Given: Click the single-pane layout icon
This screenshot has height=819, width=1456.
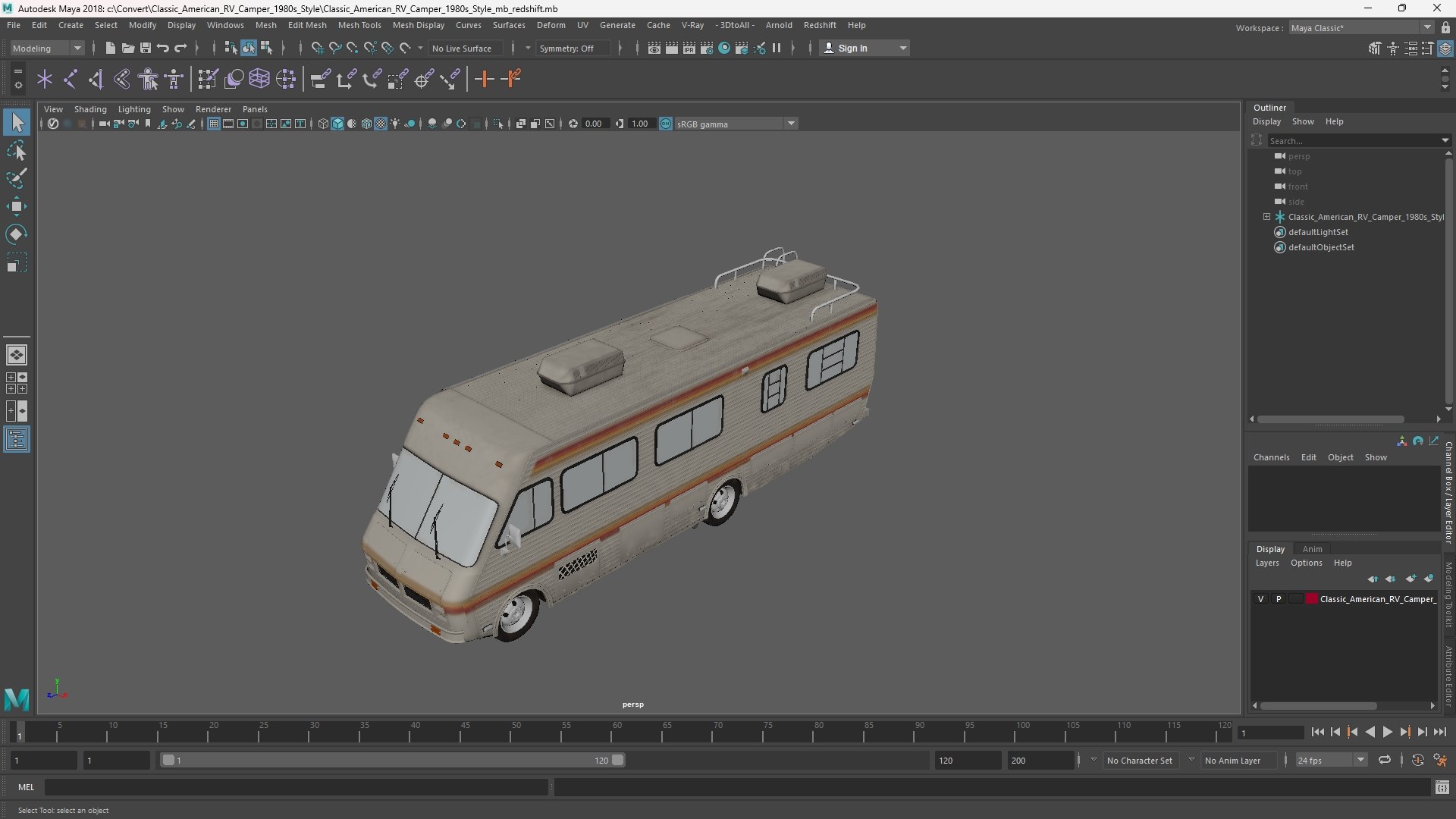Looking at the screenshot, I should tap(17, 354).
